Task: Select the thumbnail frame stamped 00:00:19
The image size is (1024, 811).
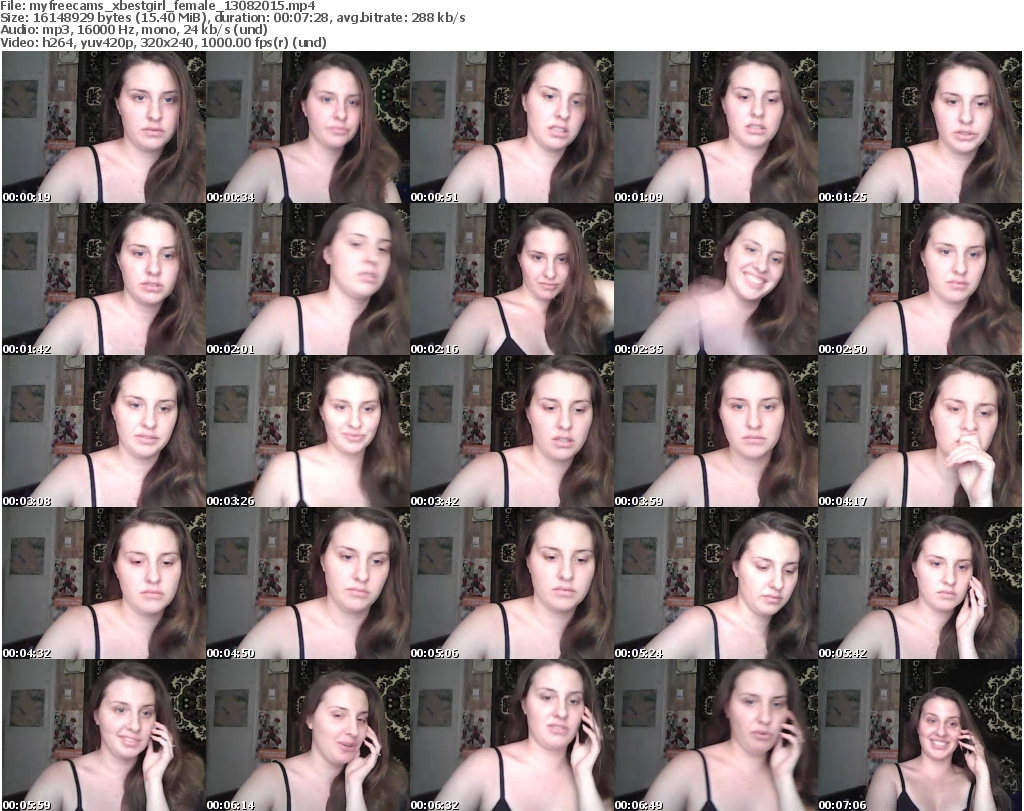Action: tap(104, 127)
